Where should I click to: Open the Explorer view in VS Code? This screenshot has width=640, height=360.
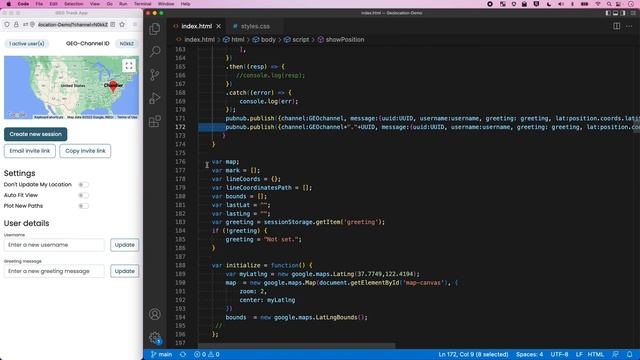tap(155, 29)
